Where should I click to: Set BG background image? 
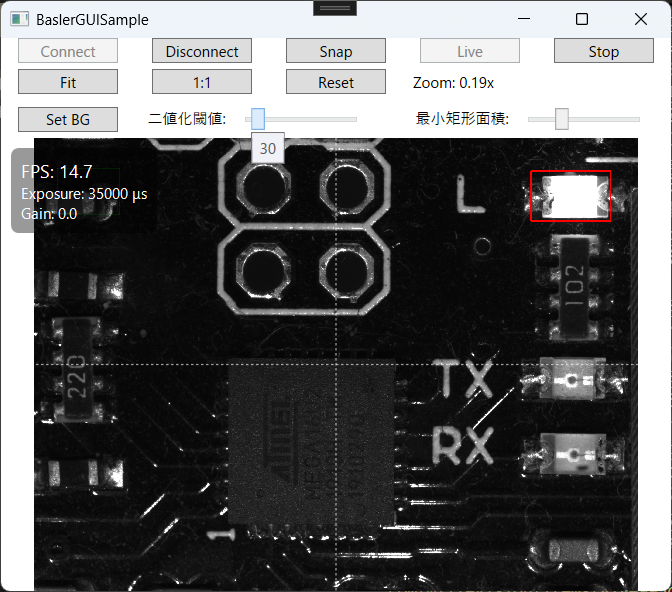click(68, 119)
